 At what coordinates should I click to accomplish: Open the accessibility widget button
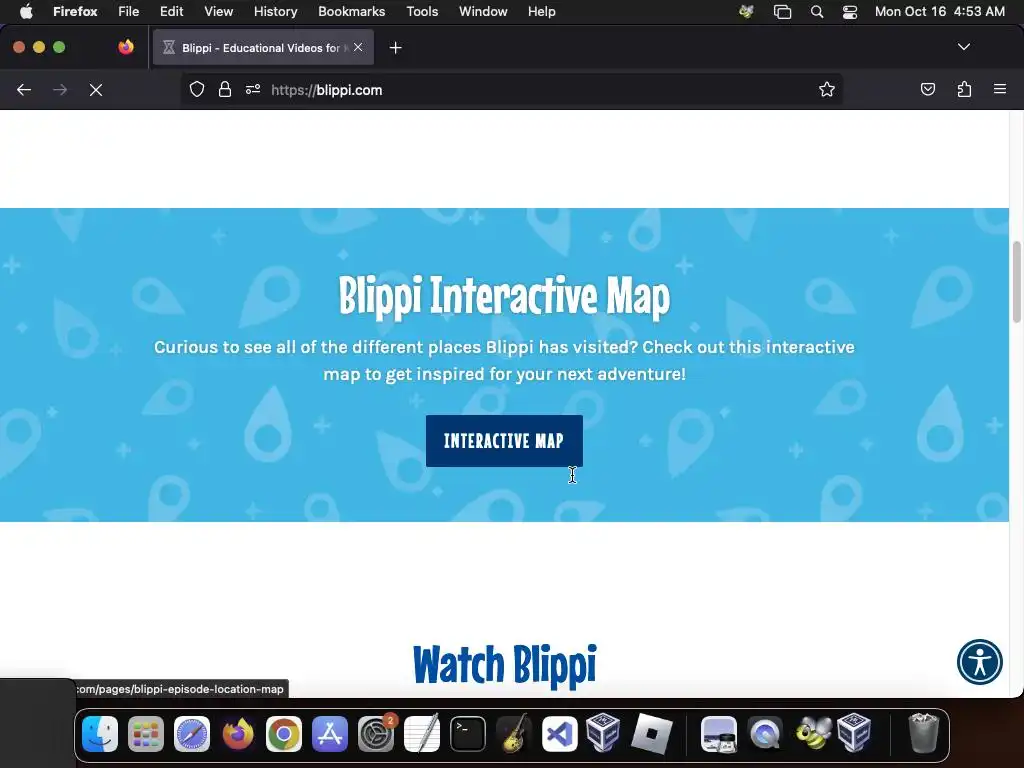click(980, 662)
